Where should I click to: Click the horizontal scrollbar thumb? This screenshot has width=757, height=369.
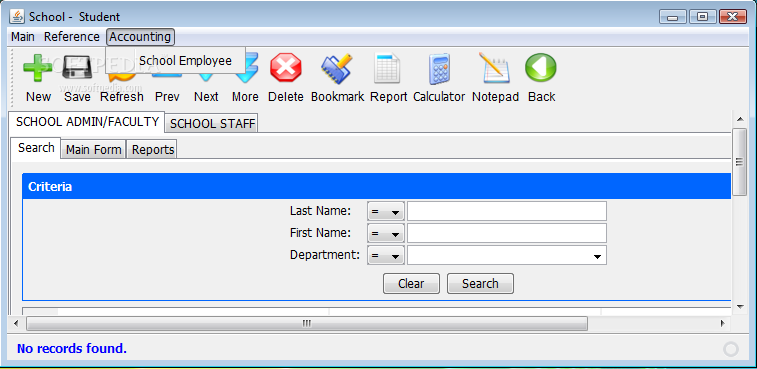pos(307,323)
